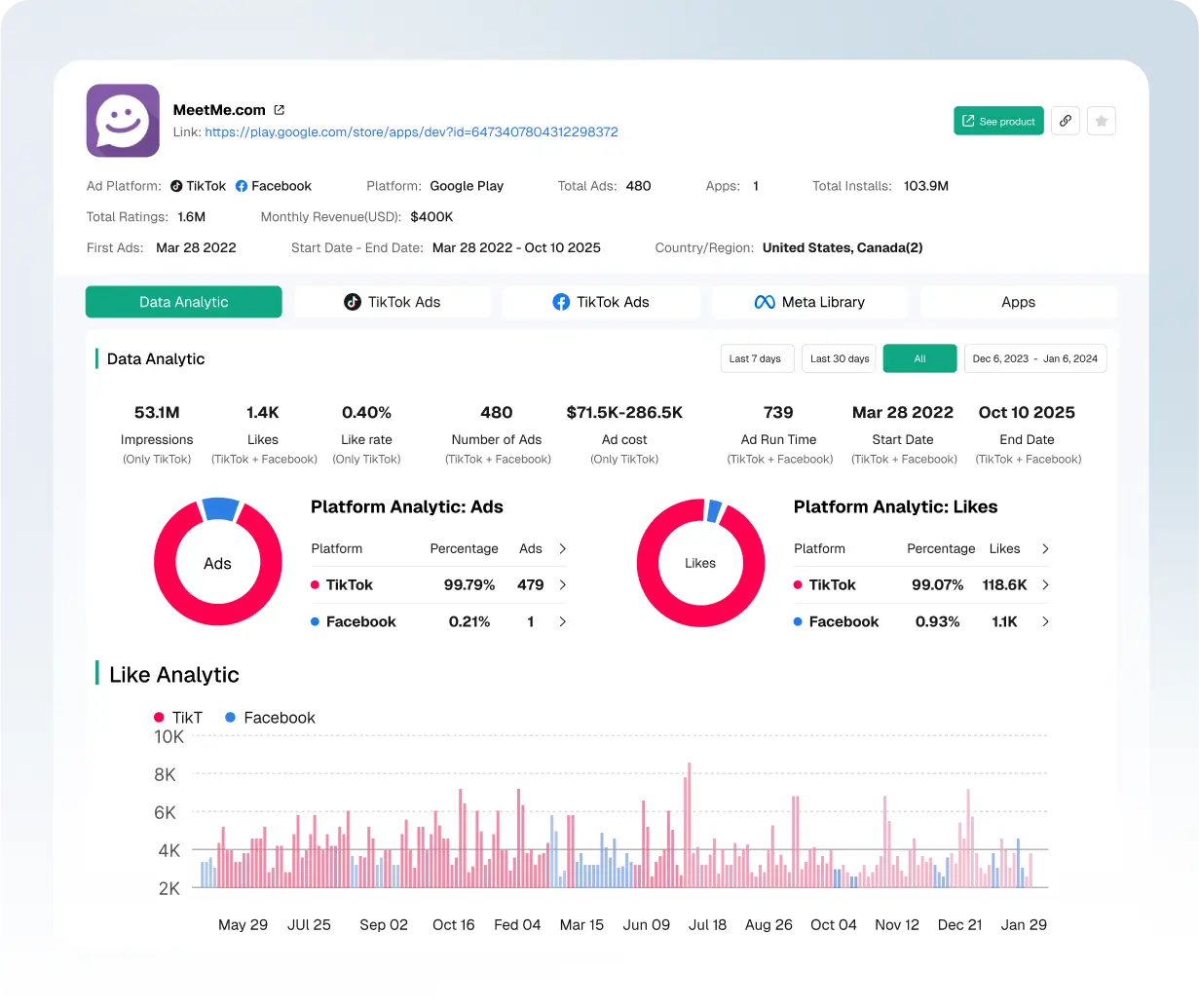The height and width of the screenshot is (1008, 1199).
Task: Open the Dec 6 to Jan 6 date range picker
Action: (x=1035, y=358)
